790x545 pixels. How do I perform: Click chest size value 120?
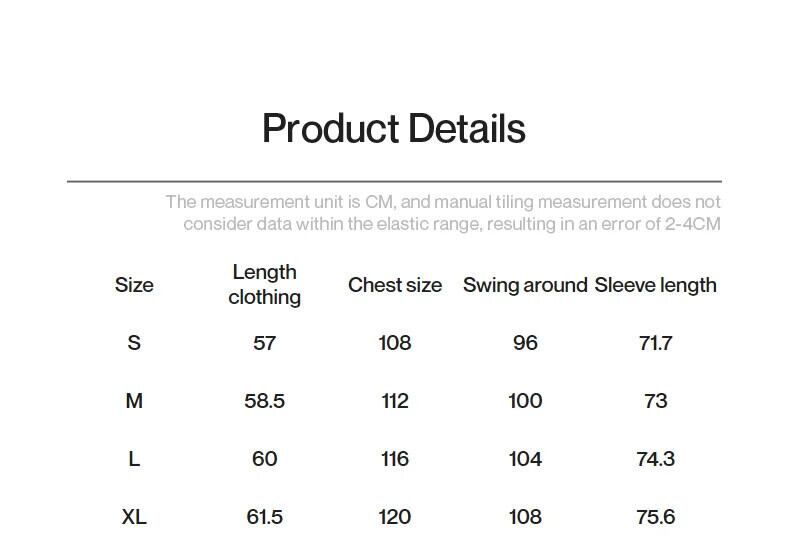coord(394,517)
